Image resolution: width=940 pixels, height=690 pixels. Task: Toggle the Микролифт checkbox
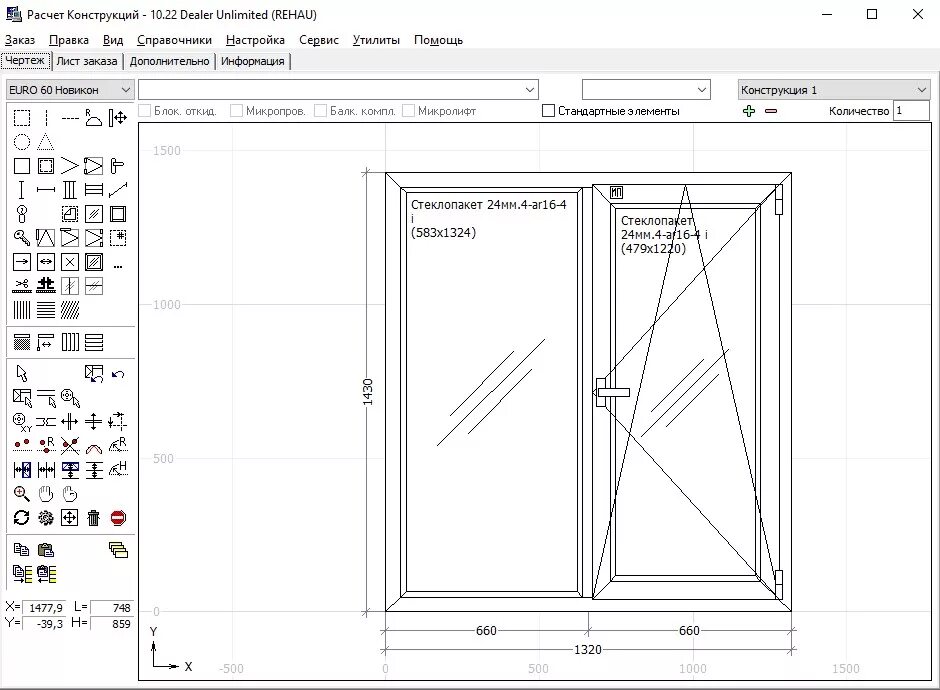point(408,111)
